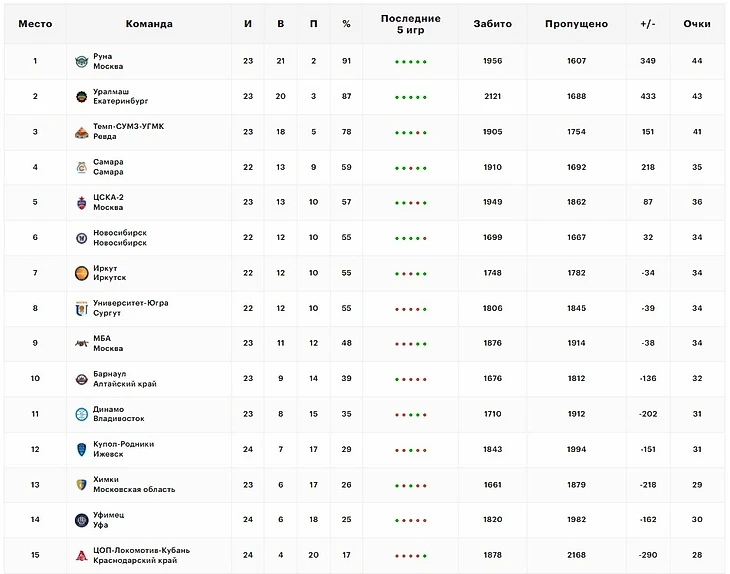The height and width of the screenshot is (574, 730).
Task: Click the Уралмаш Екатеринбург team logo
Action: coord(81,97)
